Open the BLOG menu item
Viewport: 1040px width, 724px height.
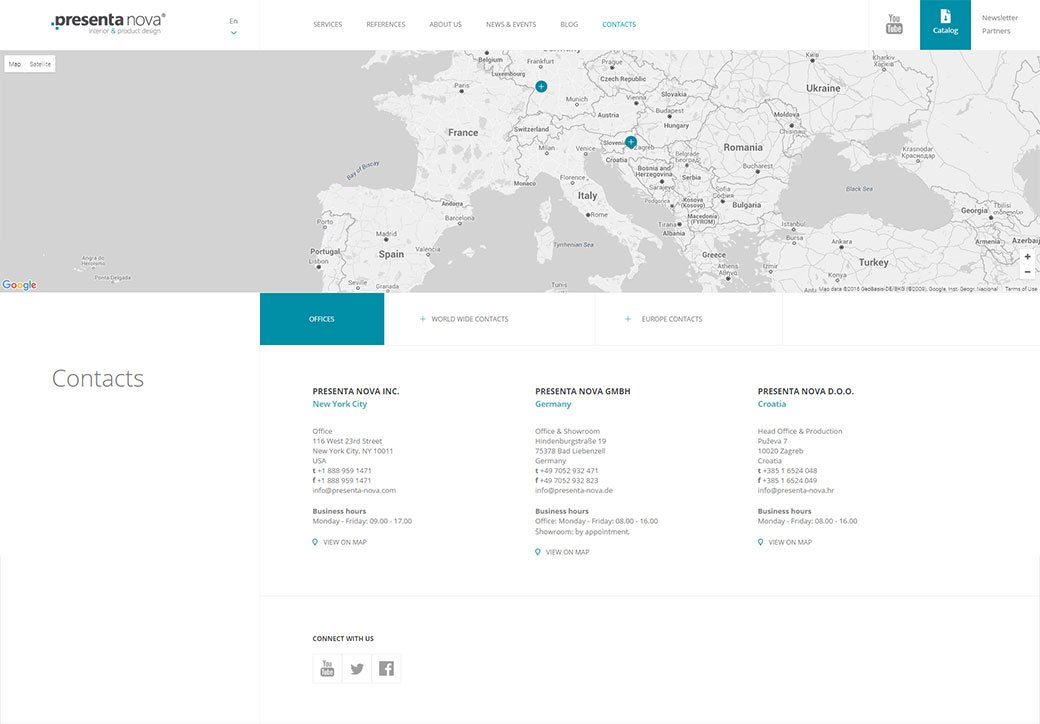pyautogui.click(x=569, y=24)
